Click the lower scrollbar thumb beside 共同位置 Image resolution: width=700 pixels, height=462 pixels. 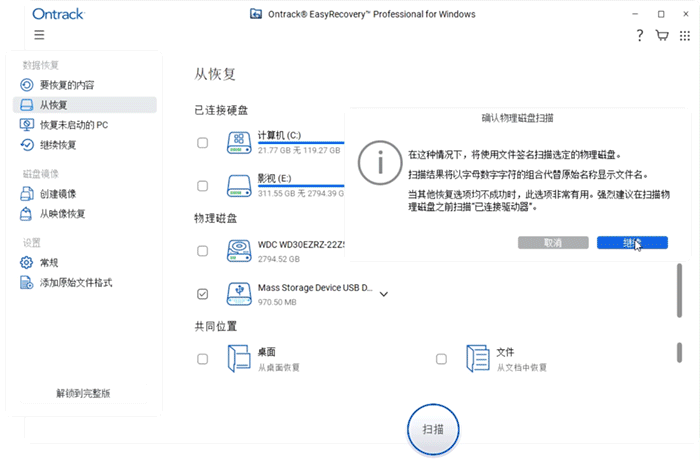click(679, 352)
